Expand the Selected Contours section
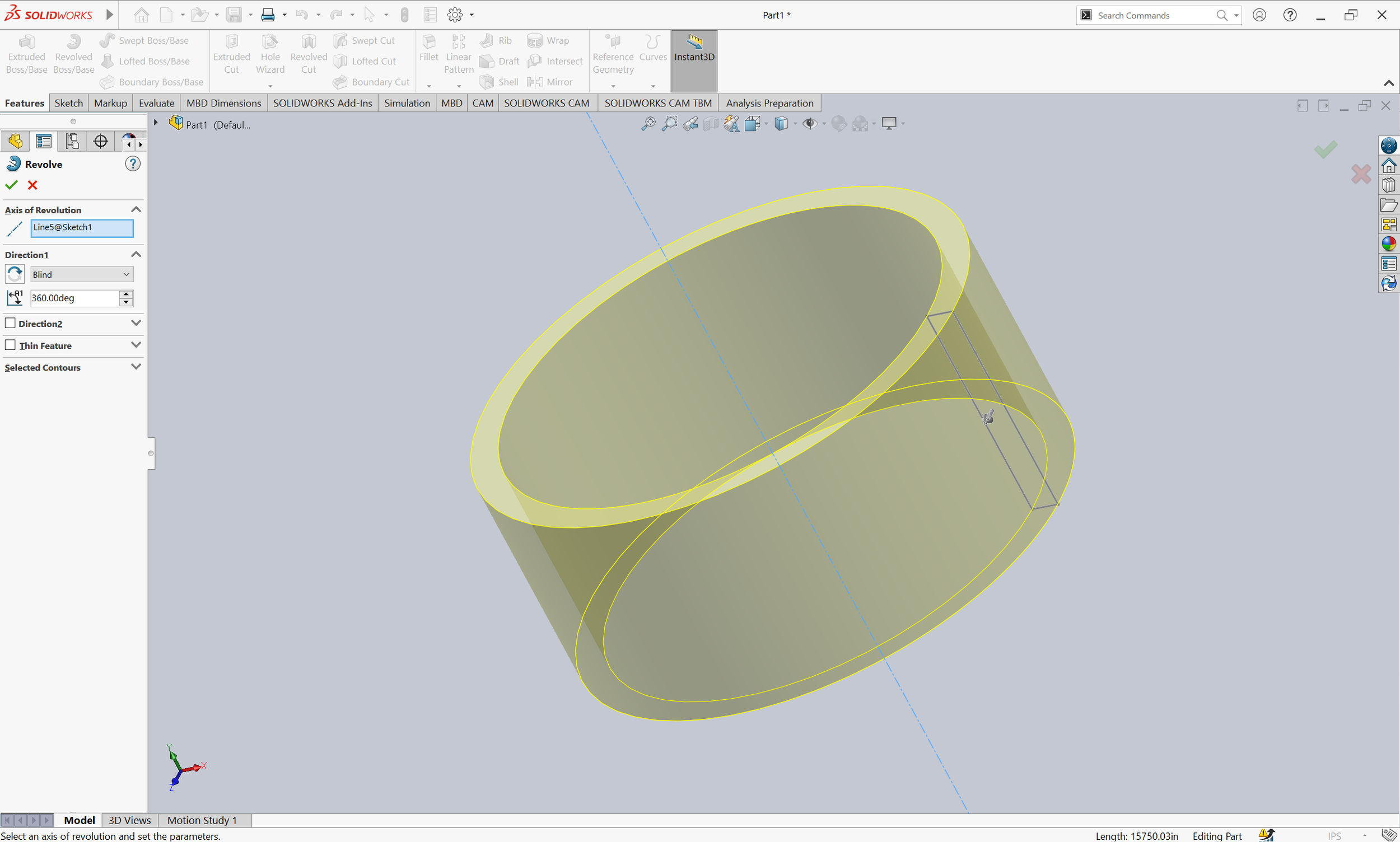Screen dimensions: 1400x842 tap(136, 367)
